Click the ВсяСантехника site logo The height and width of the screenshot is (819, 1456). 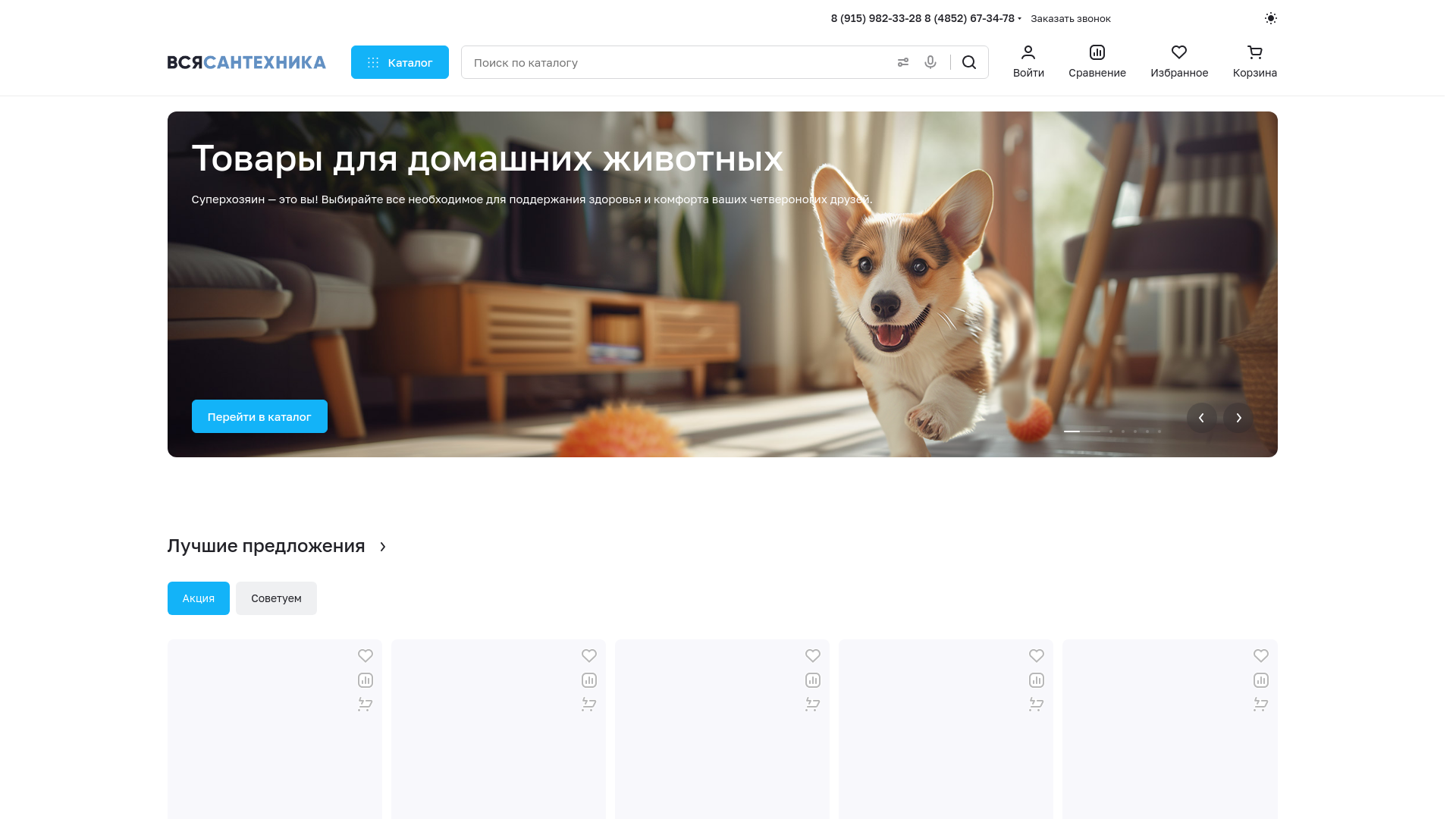tap(246, 62)
